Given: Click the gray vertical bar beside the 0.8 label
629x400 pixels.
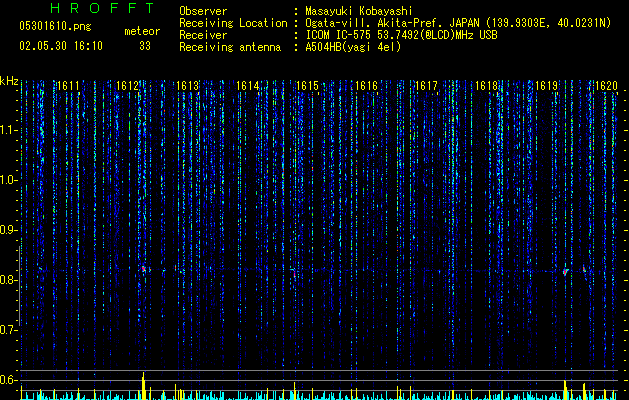Looking at the screenshot, I should (x=19, y=286).
